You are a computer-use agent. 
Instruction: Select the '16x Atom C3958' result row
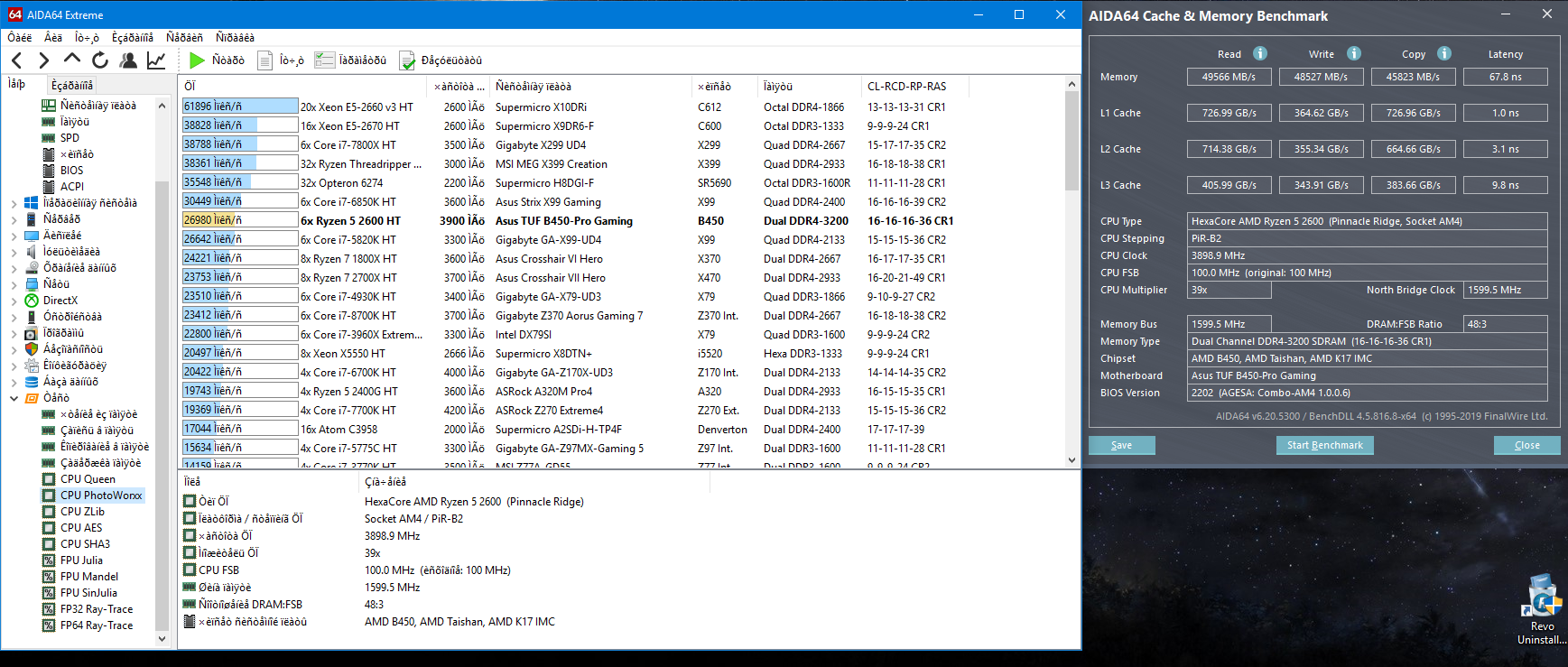point(574,429)
